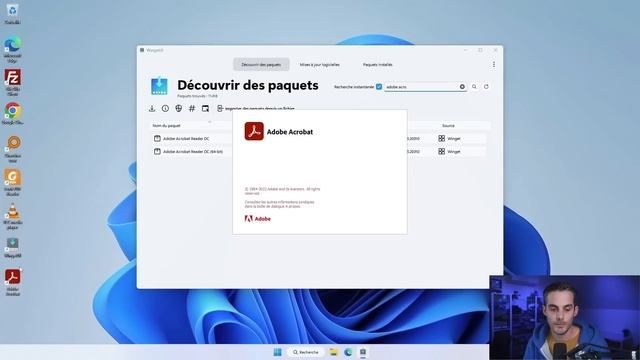
Task: Open package details info icon
Action: point(165,109)
